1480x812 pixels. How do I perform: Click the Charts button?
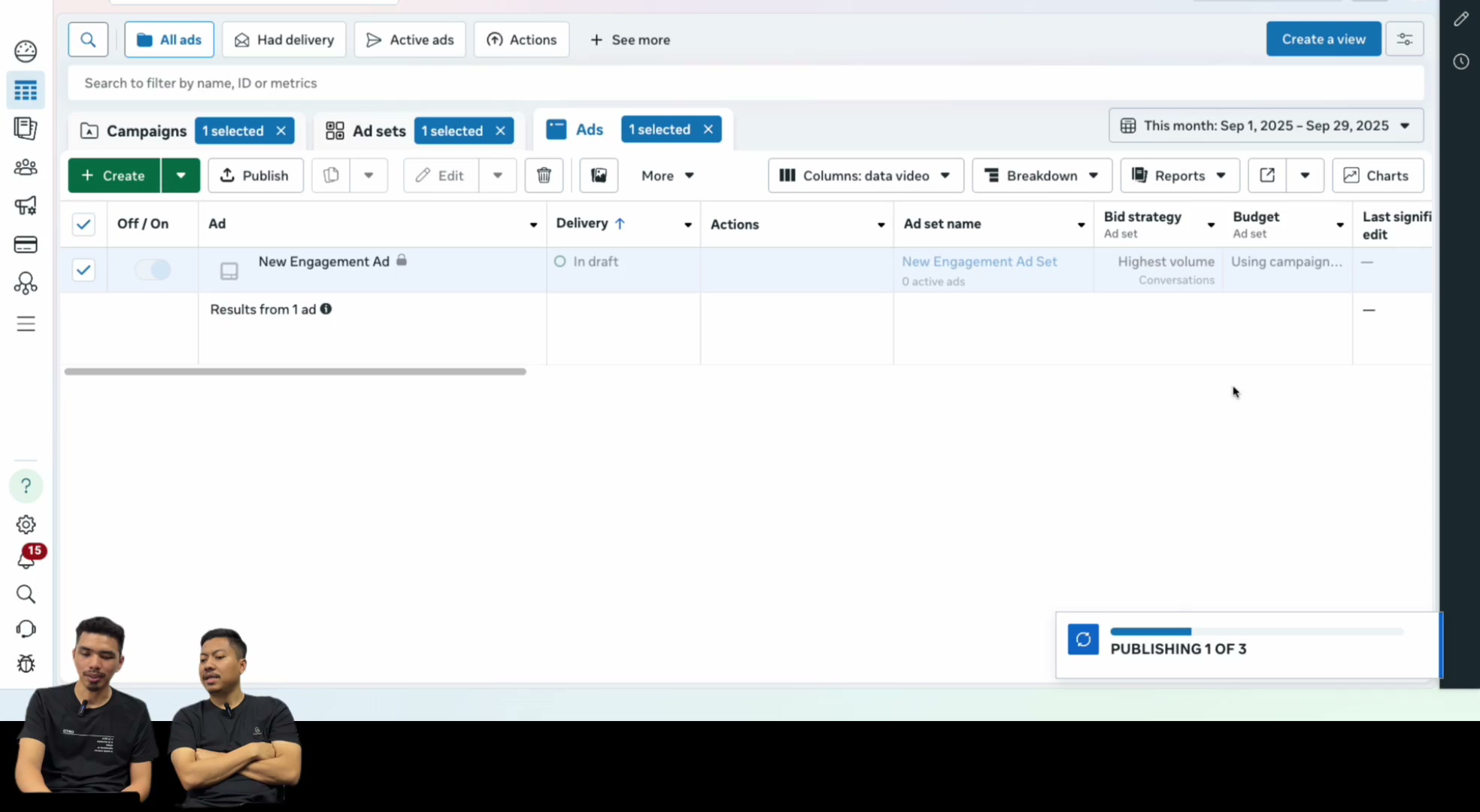coord(1377,175)
